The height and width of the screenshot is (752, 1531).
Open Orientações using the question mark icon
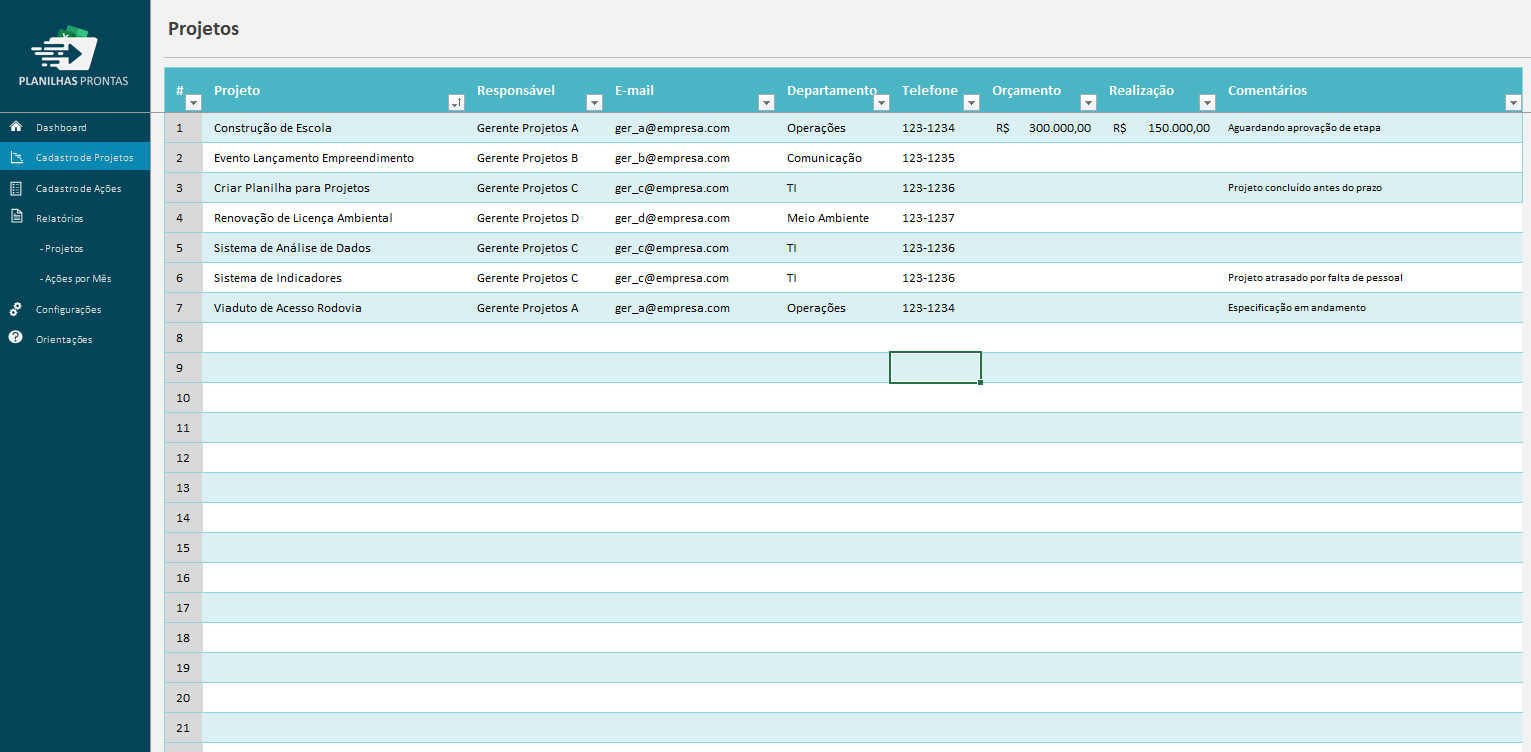tap(15, 339)
